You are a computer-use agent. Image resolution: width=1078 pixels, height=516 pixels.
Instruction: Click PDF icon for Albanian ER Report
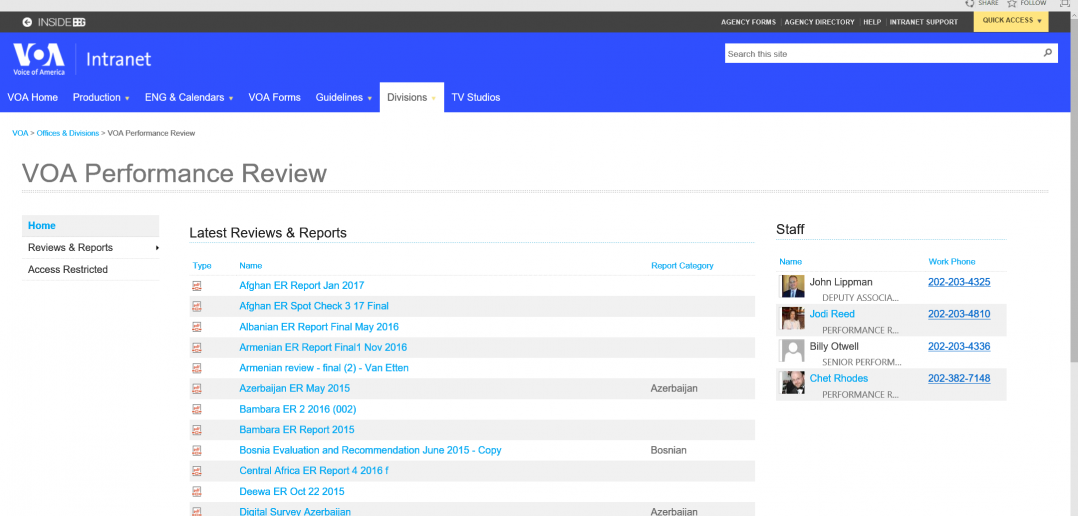tap(197, 327)
